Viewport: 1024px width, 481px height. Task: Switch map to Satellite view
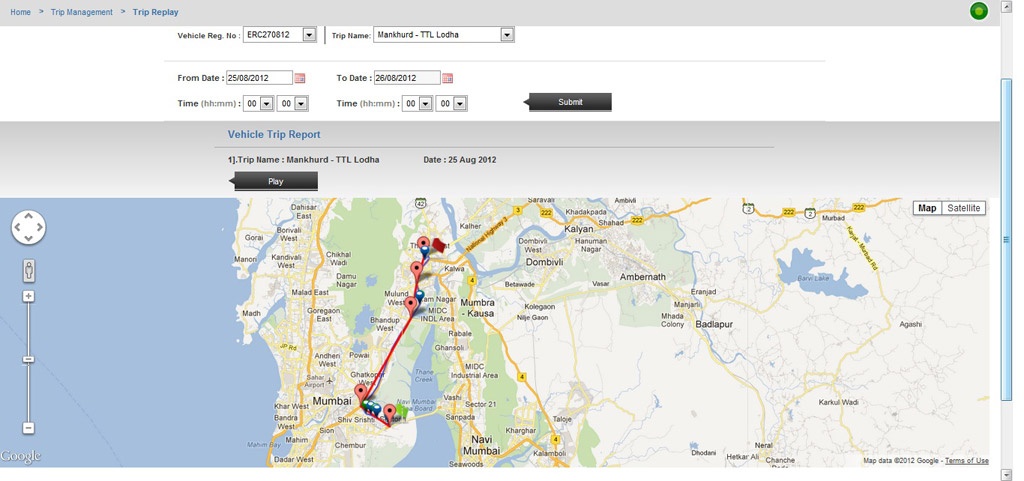[x=964, y=208]
